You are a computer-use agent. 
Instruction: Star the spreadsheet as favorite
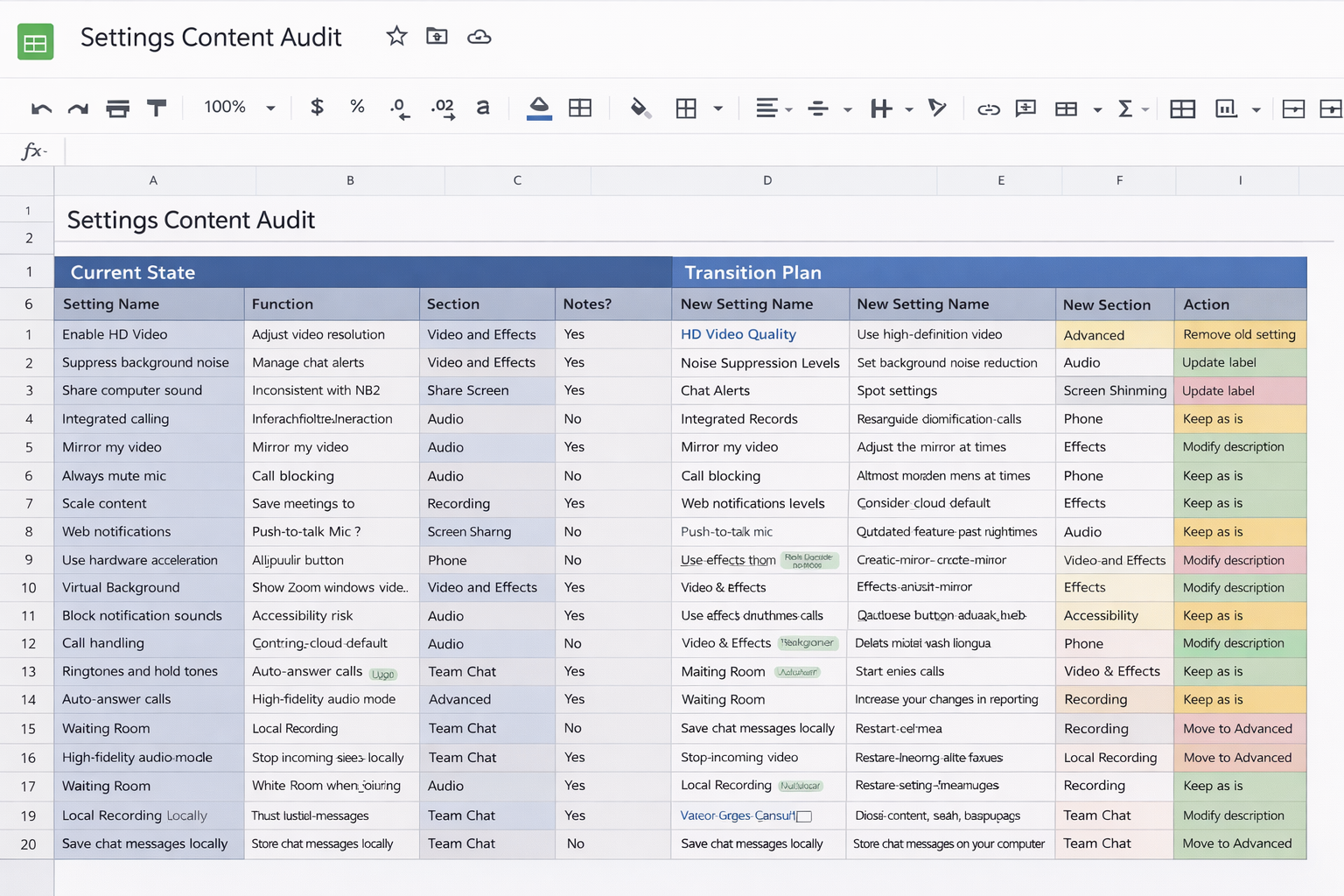[x=396, y=37]
